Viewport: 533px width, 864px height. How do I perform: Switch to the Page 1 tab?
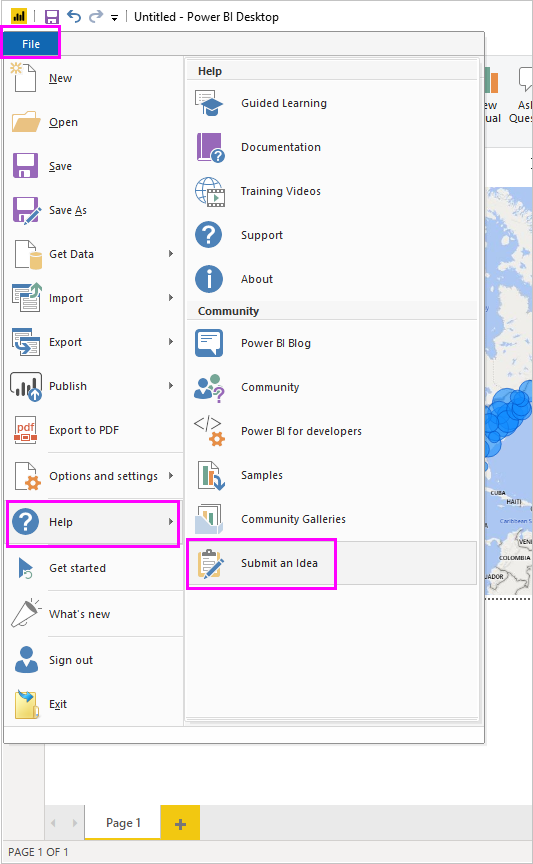click(123, 823)
